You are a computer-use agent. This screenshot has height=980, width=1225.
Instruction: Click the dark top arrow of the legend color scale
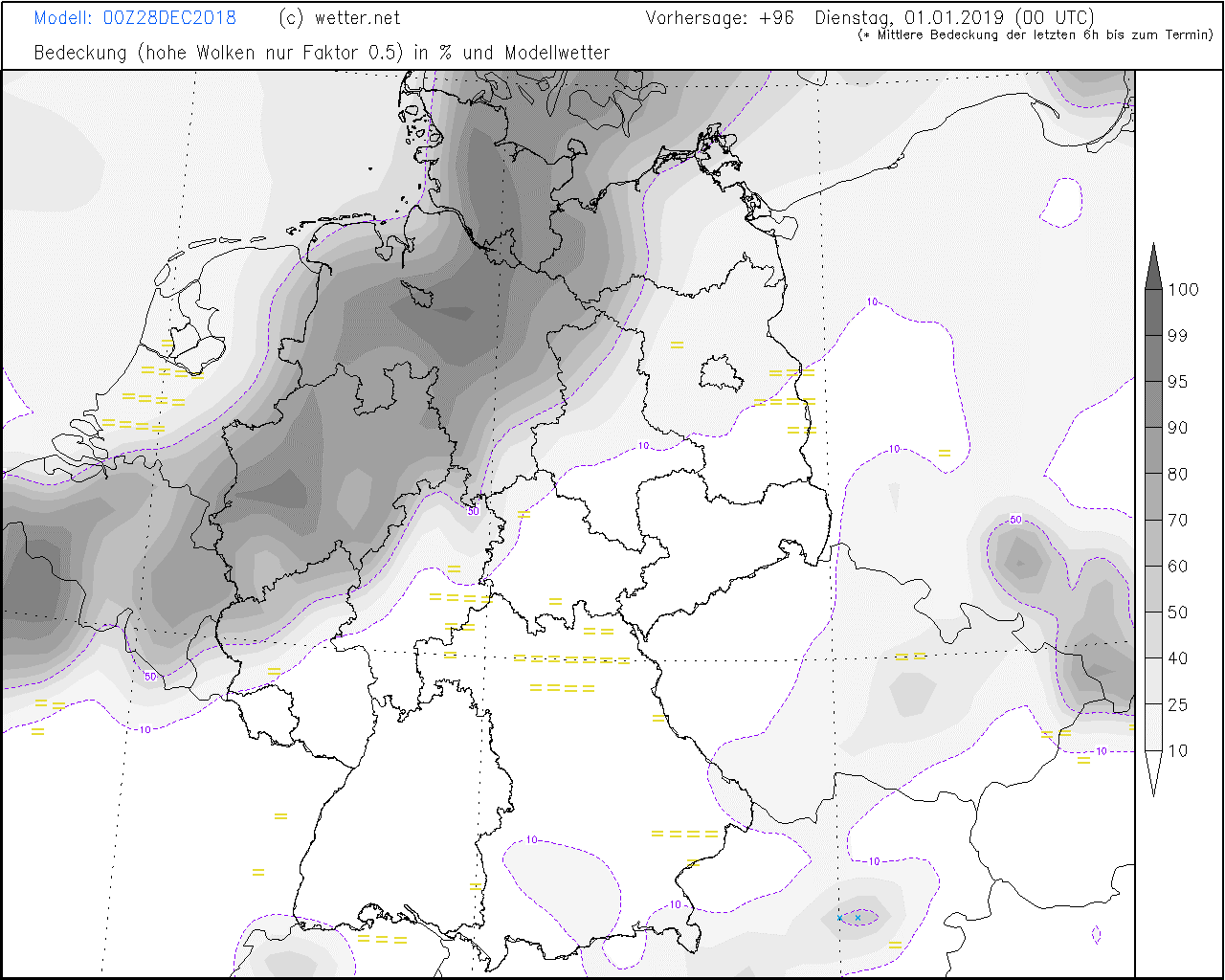coord(1153,271)
